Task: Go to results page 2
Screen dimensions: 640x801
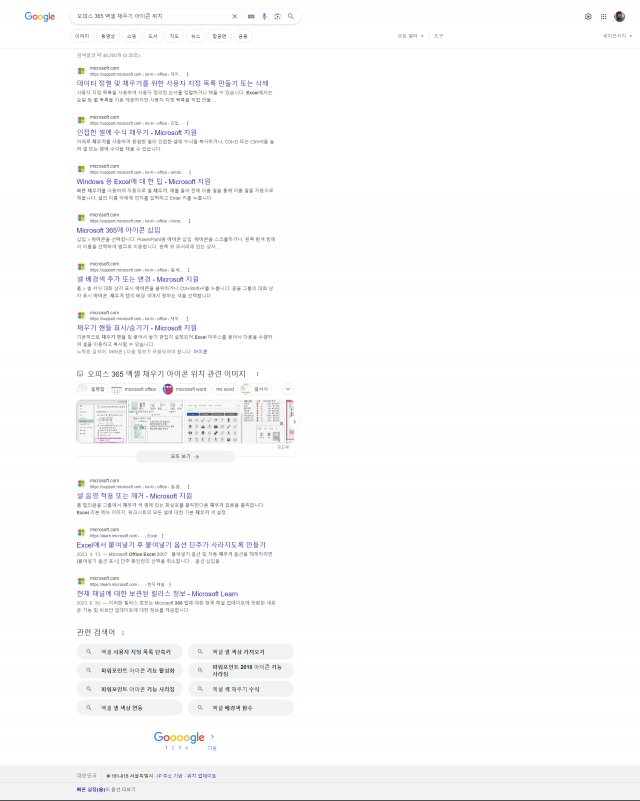Action: (173, 748)
